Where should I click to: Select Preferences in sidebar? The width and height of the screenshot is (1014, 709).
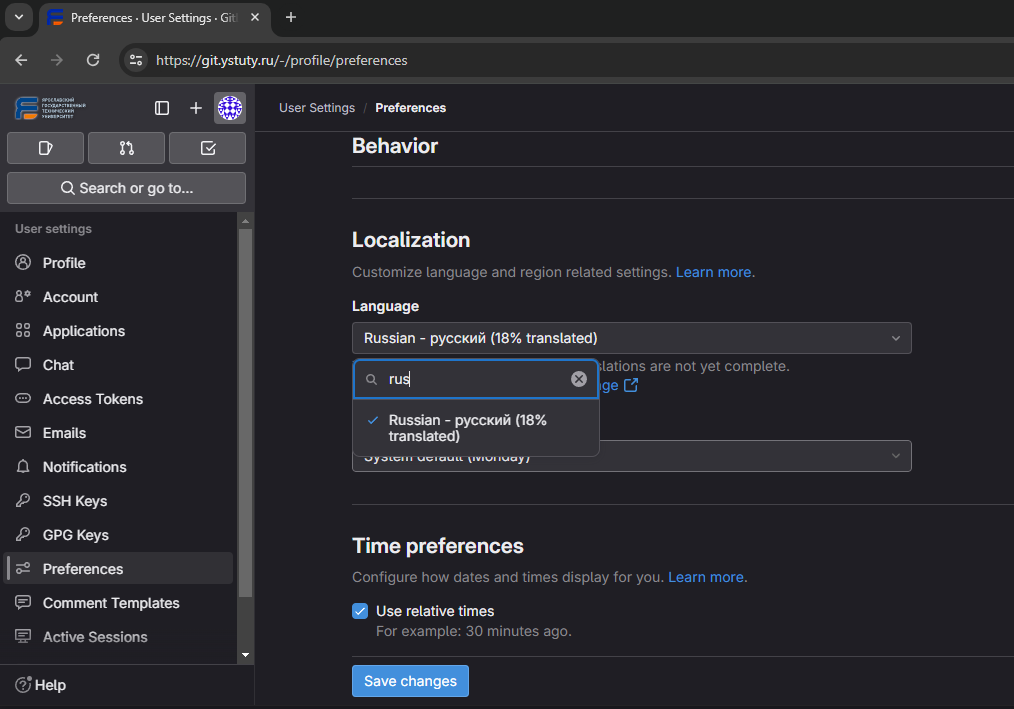click(x=118, y=569)
